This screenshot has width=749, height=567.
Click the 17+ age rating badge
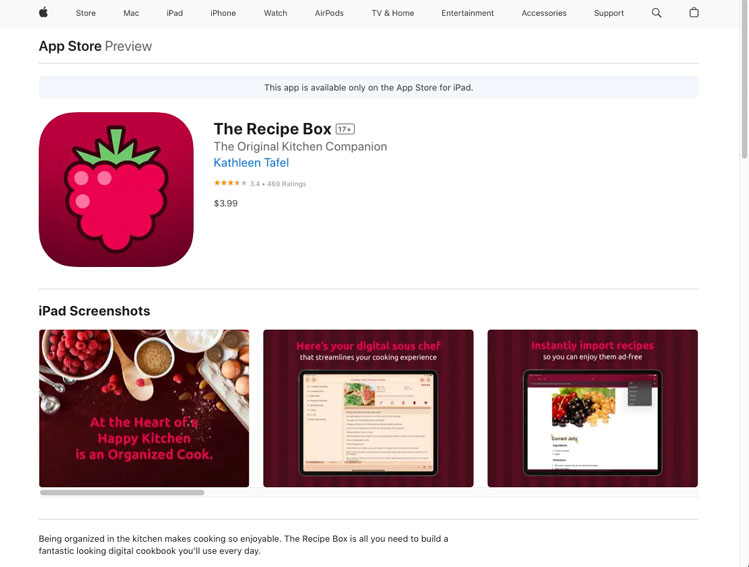coord(345,129)
